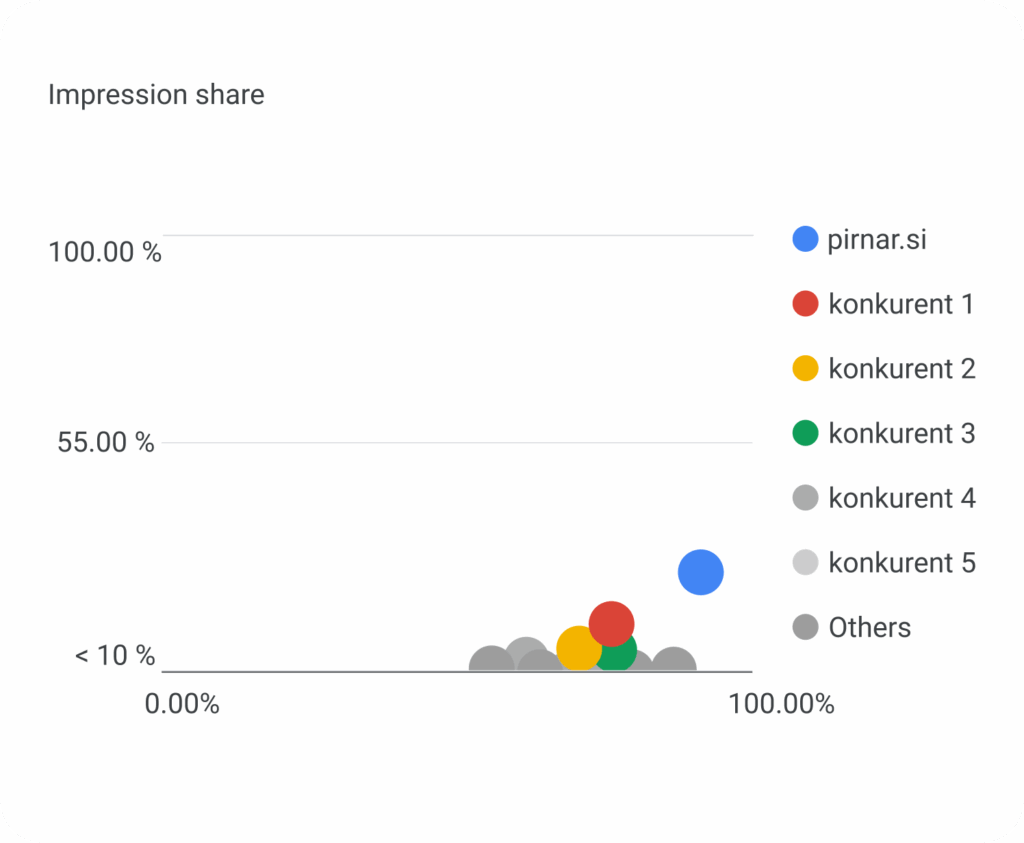
Task: Select the konkurent 1 legend label
Action: click(x=901, y=304)
